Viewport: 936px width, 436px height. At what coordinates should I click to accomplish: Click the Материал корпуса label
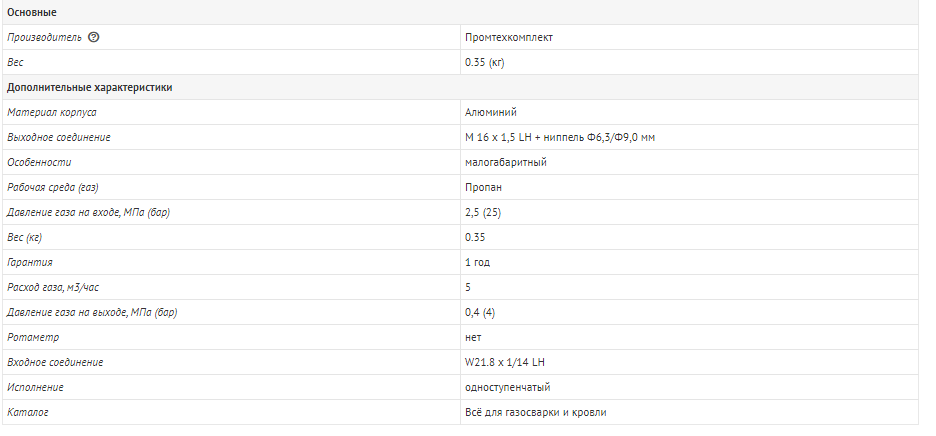click(x=51, y=112)
